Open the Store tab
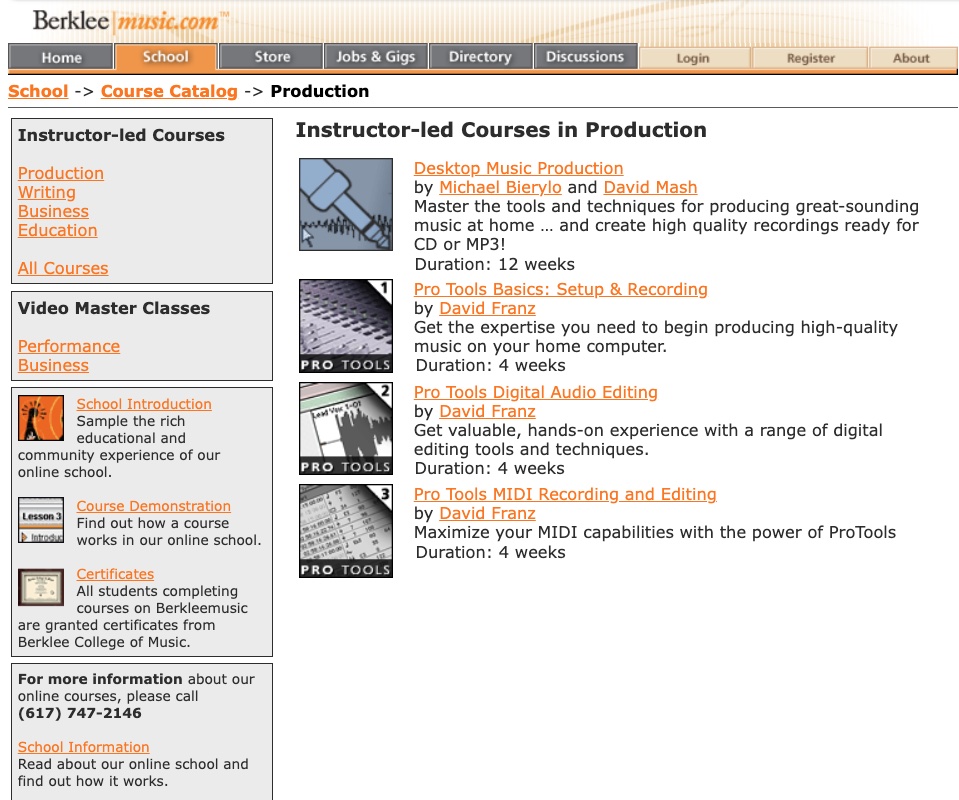The height and width of the screenshot is (800, 959). coord(272,57)
